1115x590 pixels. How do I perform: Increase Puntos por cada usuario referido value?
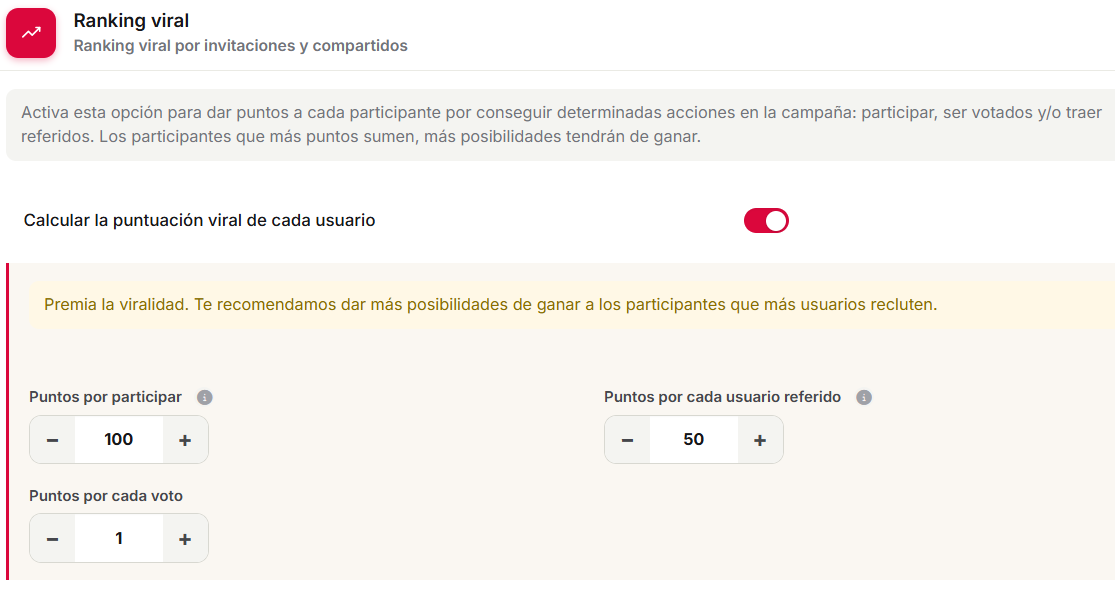coord(760,440)
